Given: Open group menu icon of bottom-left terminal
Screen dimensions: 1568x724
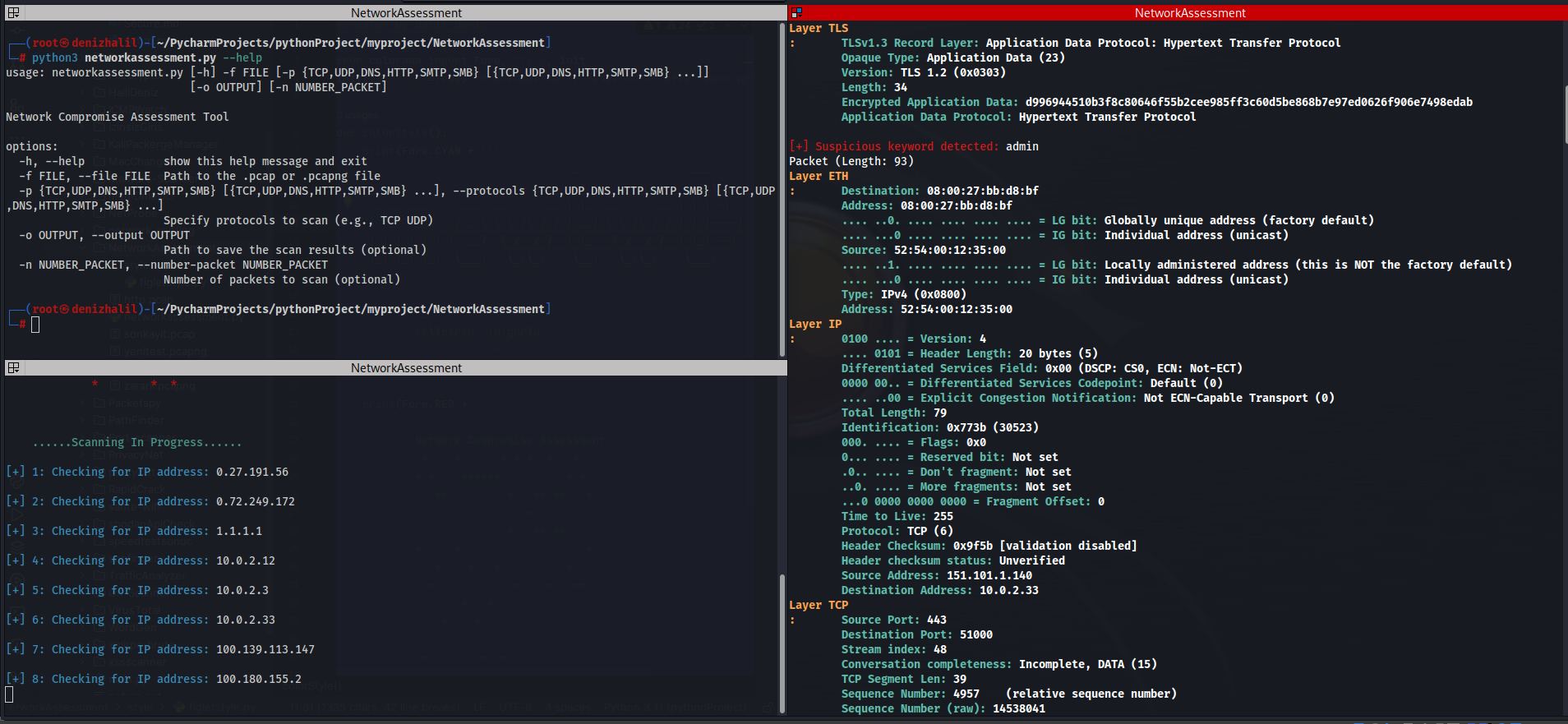Looking at the screenshot, I should tap(13, 368).
